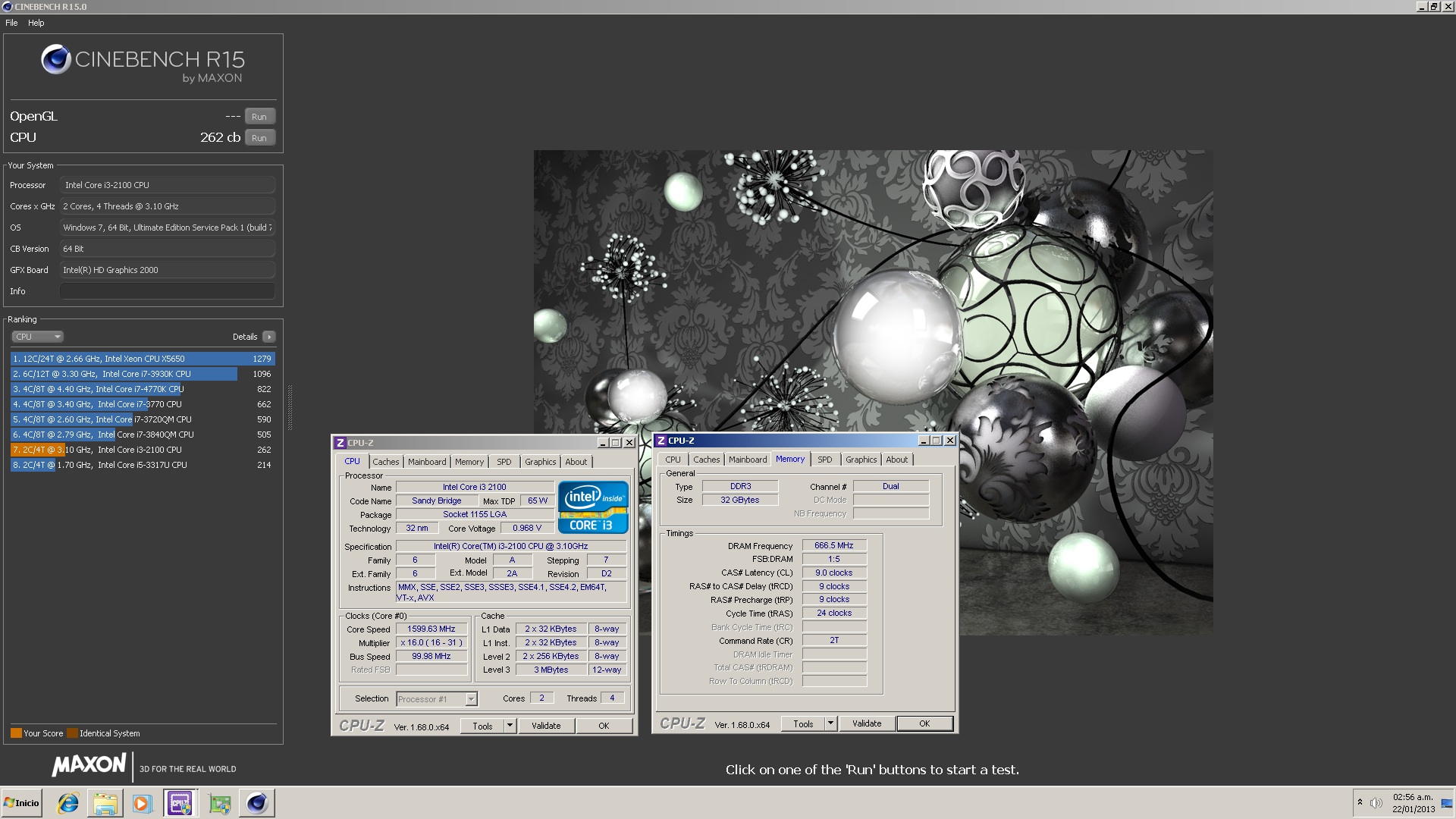Open the CPU ranking dropdown
1456x819 pixels.
tap(37, 337)
